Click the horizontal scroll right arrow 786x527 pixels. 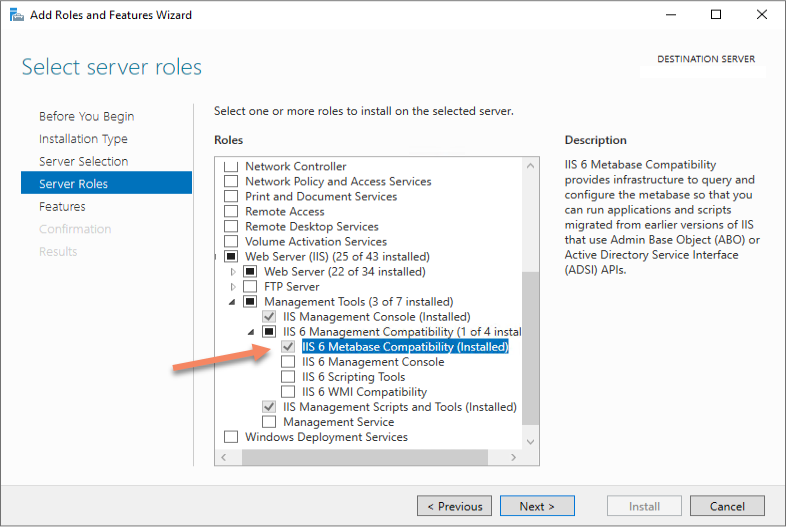[x=513, y=457]
